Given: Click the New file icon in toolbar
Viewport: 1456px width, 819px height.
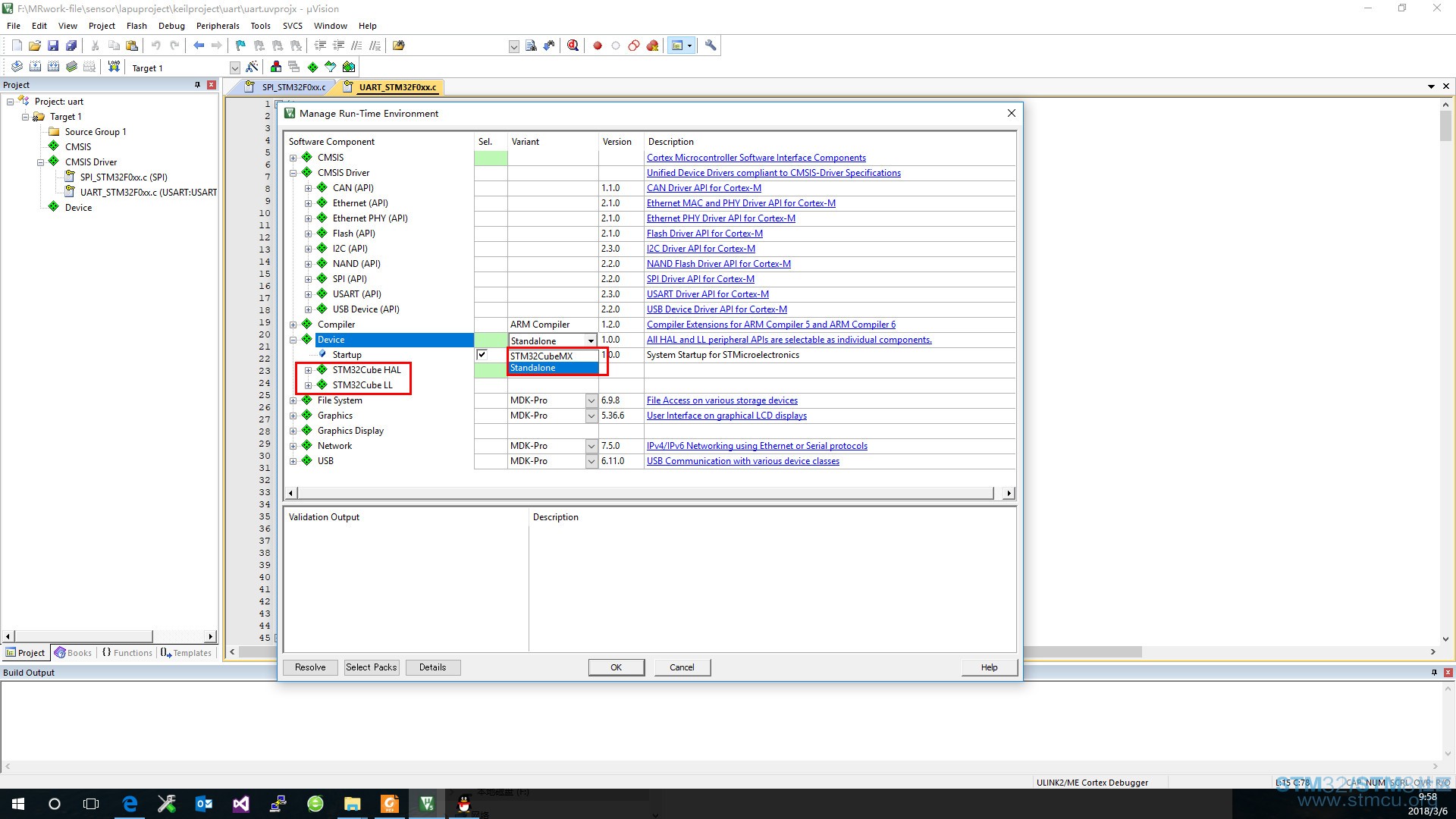Looking at the screenshot, I should tap(17, 45).
